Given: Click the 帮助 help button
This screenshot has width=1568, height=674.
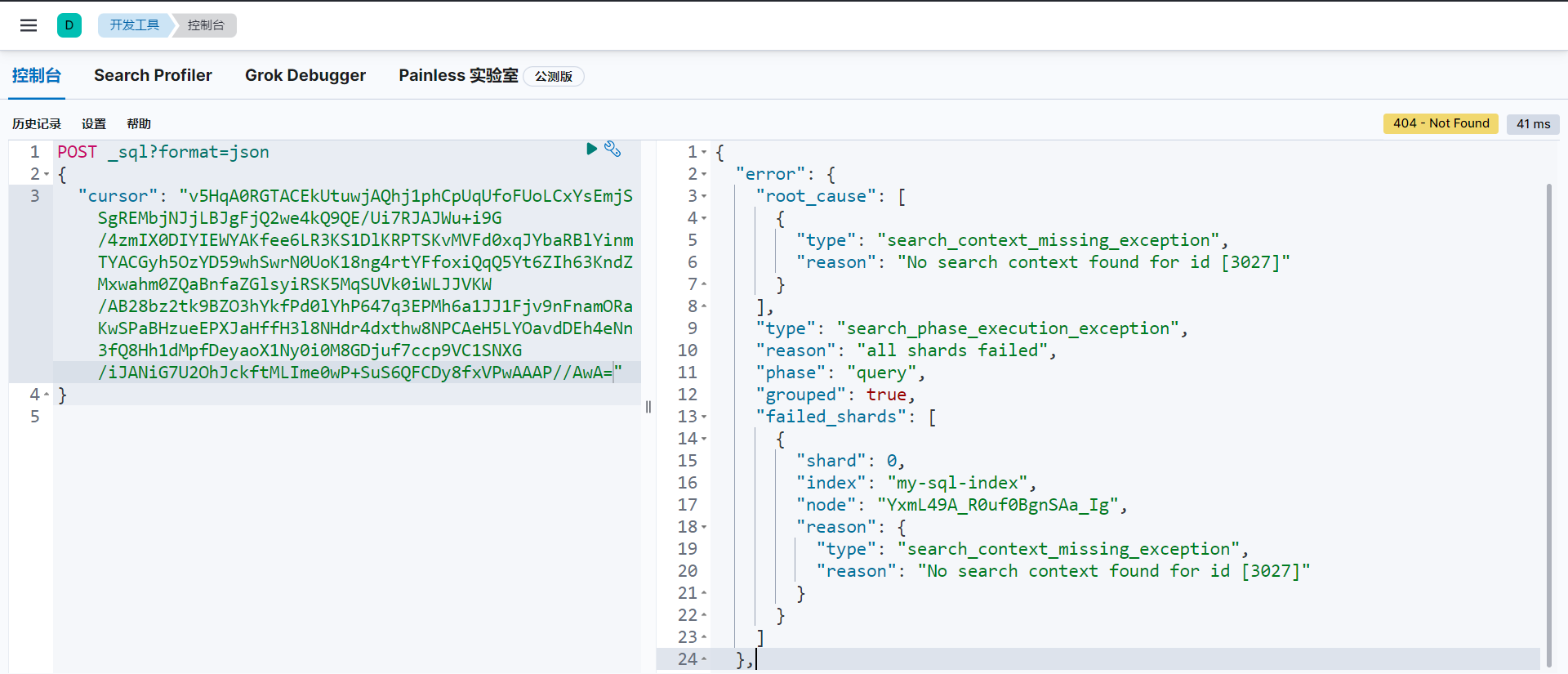Looking at the screenshot, I should point(139,124).
